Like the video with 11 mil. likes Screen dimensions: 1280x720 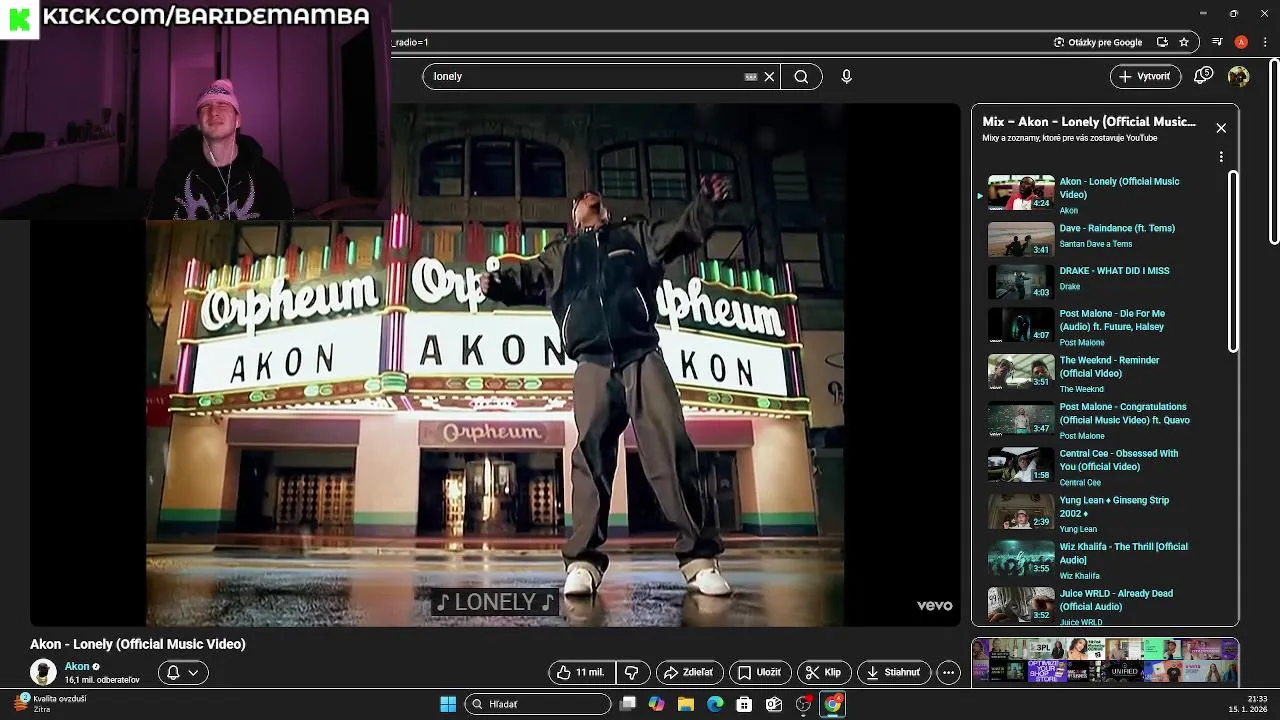coord(581,673)
